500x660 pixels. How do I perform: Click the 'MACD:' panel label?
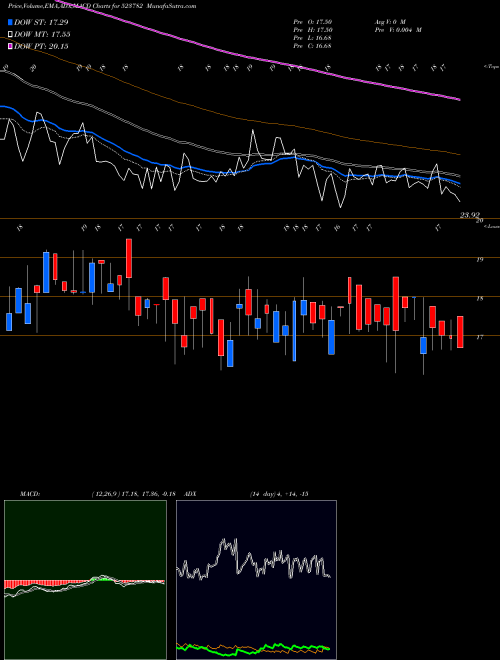[29, 494]
